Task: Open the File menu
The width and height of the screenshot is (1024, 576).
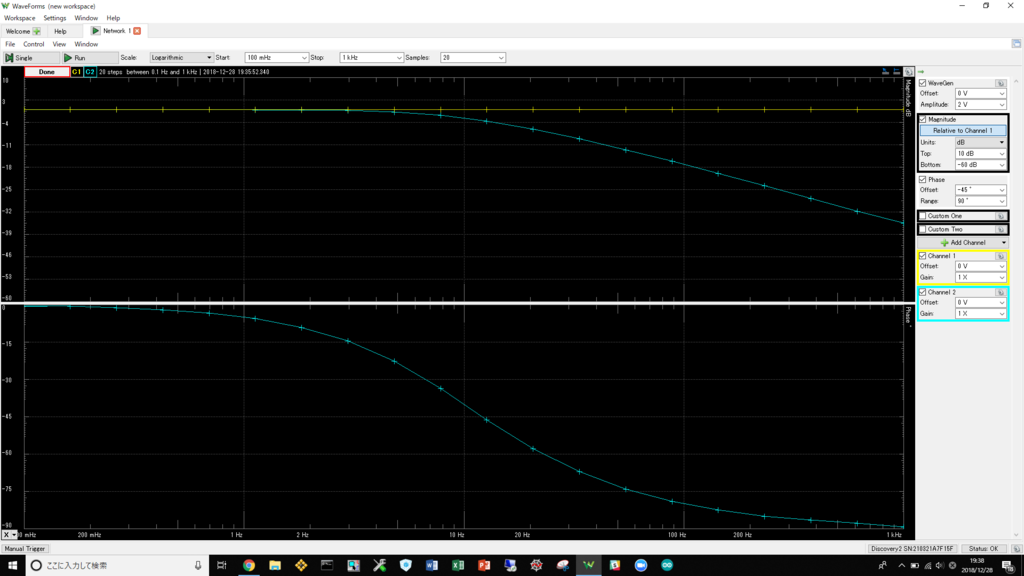Action: [x=10, y=44]
